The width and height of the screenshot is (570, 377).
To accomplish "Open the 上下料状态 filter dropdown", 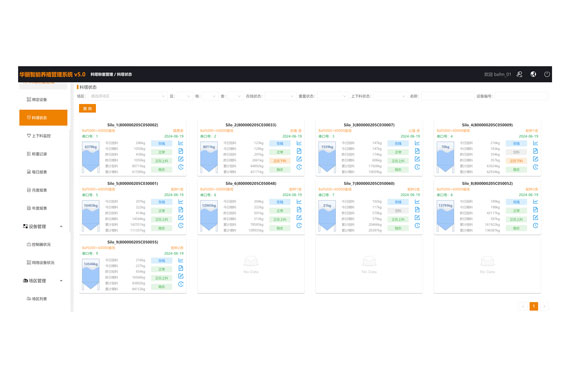I will coord(389,96).
